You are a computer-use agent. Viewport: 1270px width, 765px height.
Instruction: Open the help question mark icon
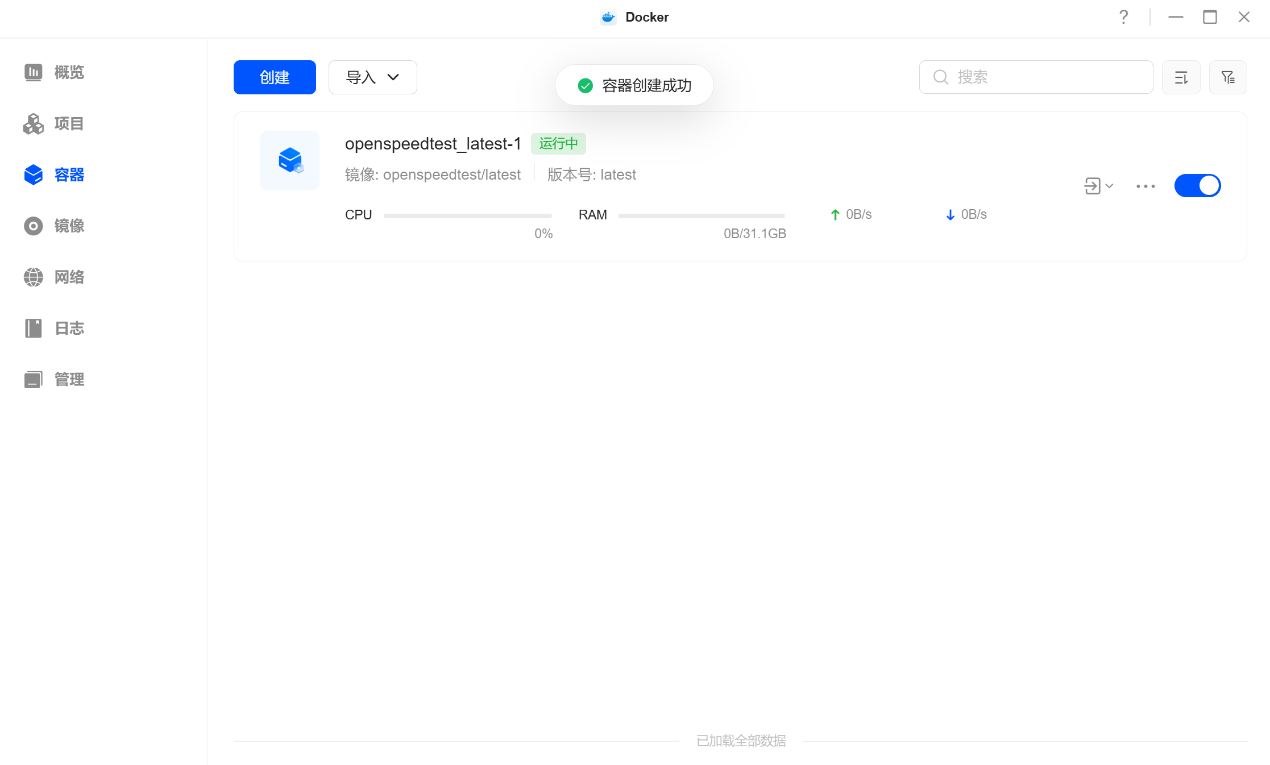point(1123,17)
